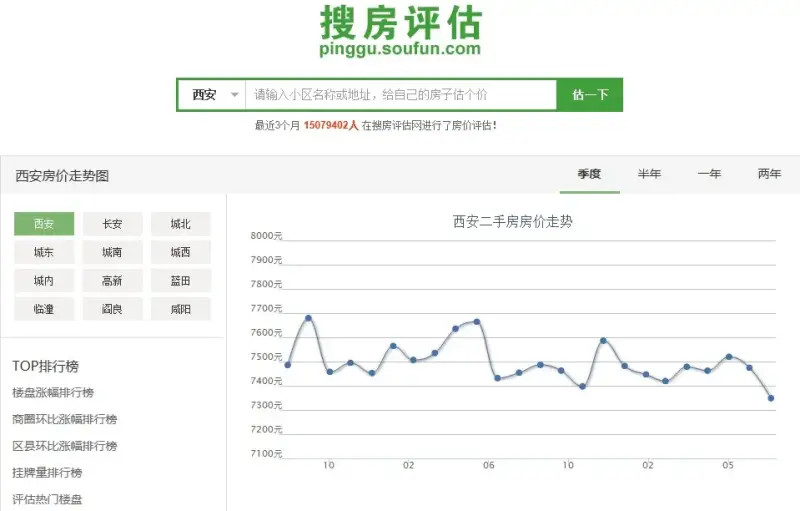Select the 阎良 district button

click(x=112, y=309)
